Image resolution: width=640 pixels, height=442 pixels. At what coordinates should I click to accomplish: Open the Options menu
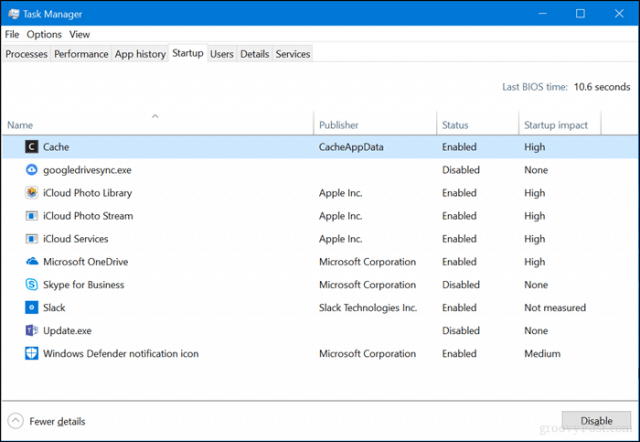pos(44,35)
